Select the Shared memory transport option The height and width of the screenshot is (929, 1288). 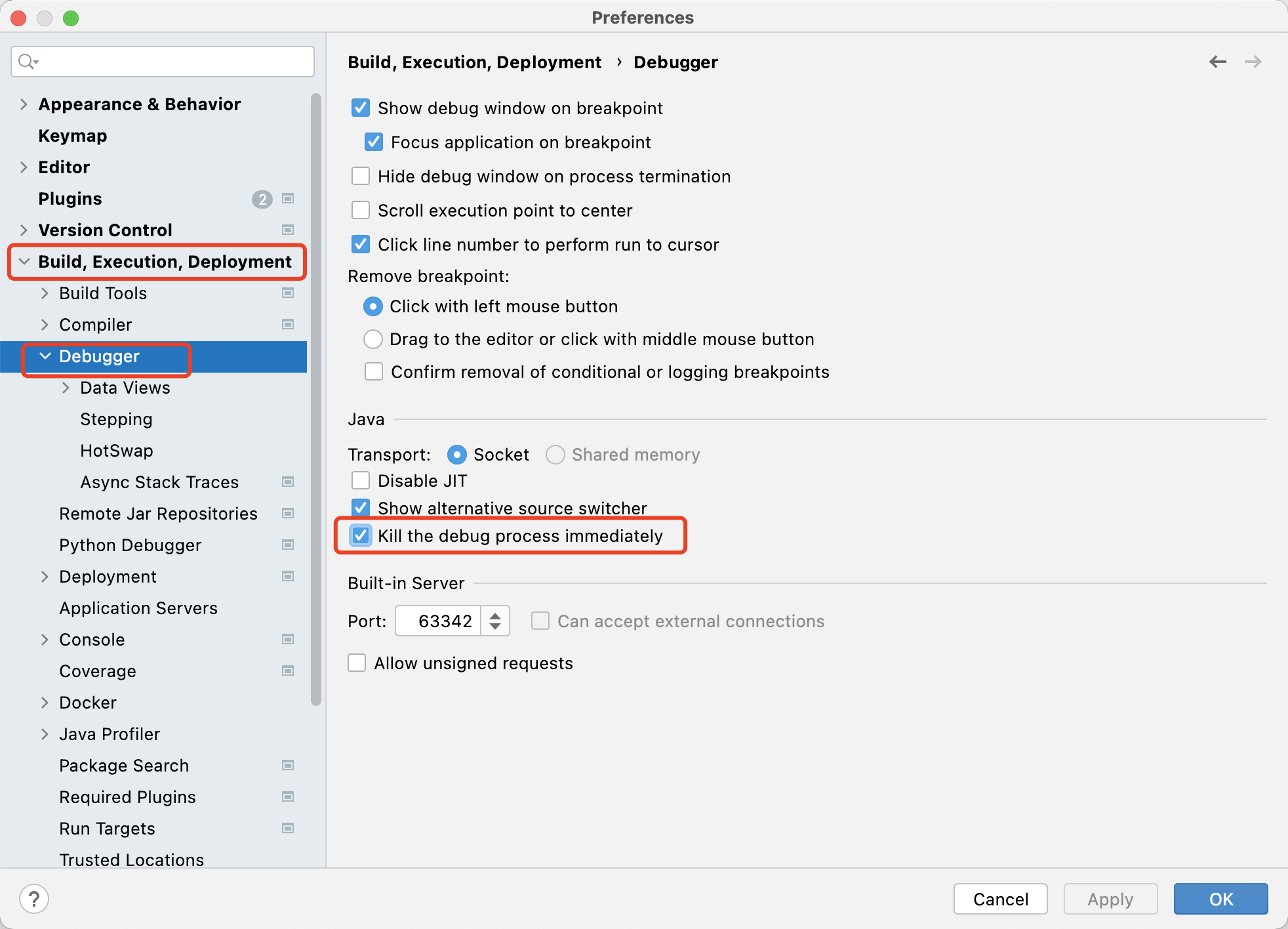pos(555,454)
